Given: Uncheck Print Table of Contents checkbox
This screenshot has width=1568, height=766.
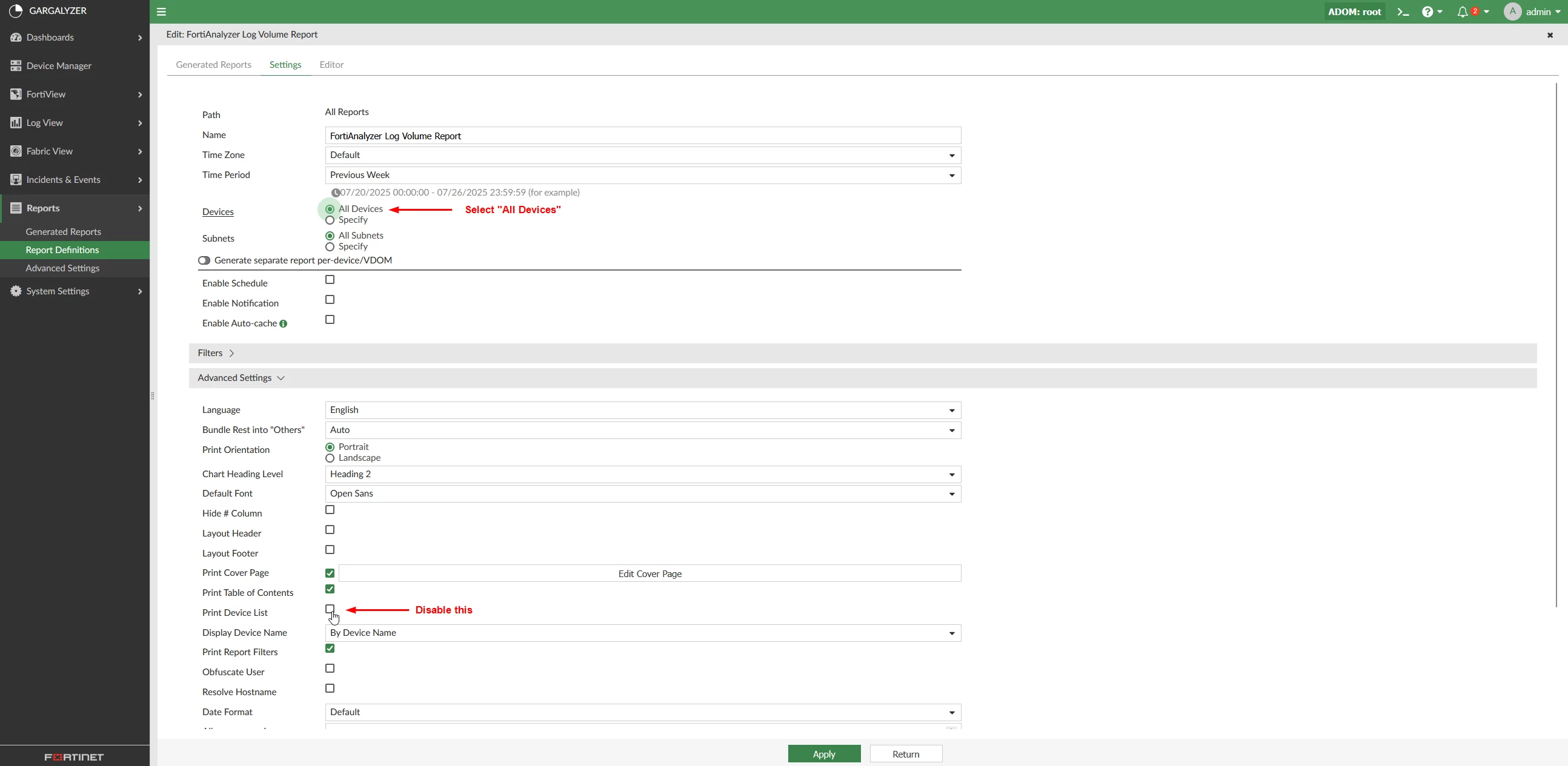Looking at the screenshot, I should [330, 589].
